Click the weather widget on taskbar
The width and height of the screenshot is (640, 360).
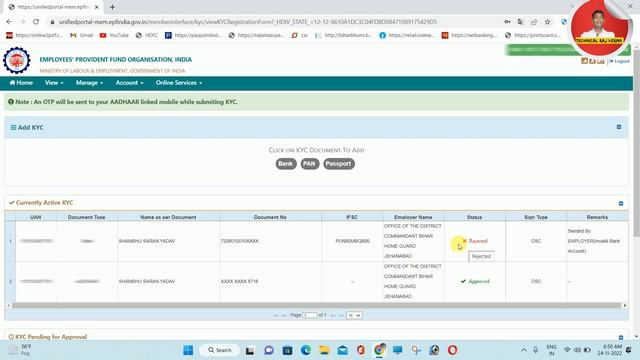(19, 350)
